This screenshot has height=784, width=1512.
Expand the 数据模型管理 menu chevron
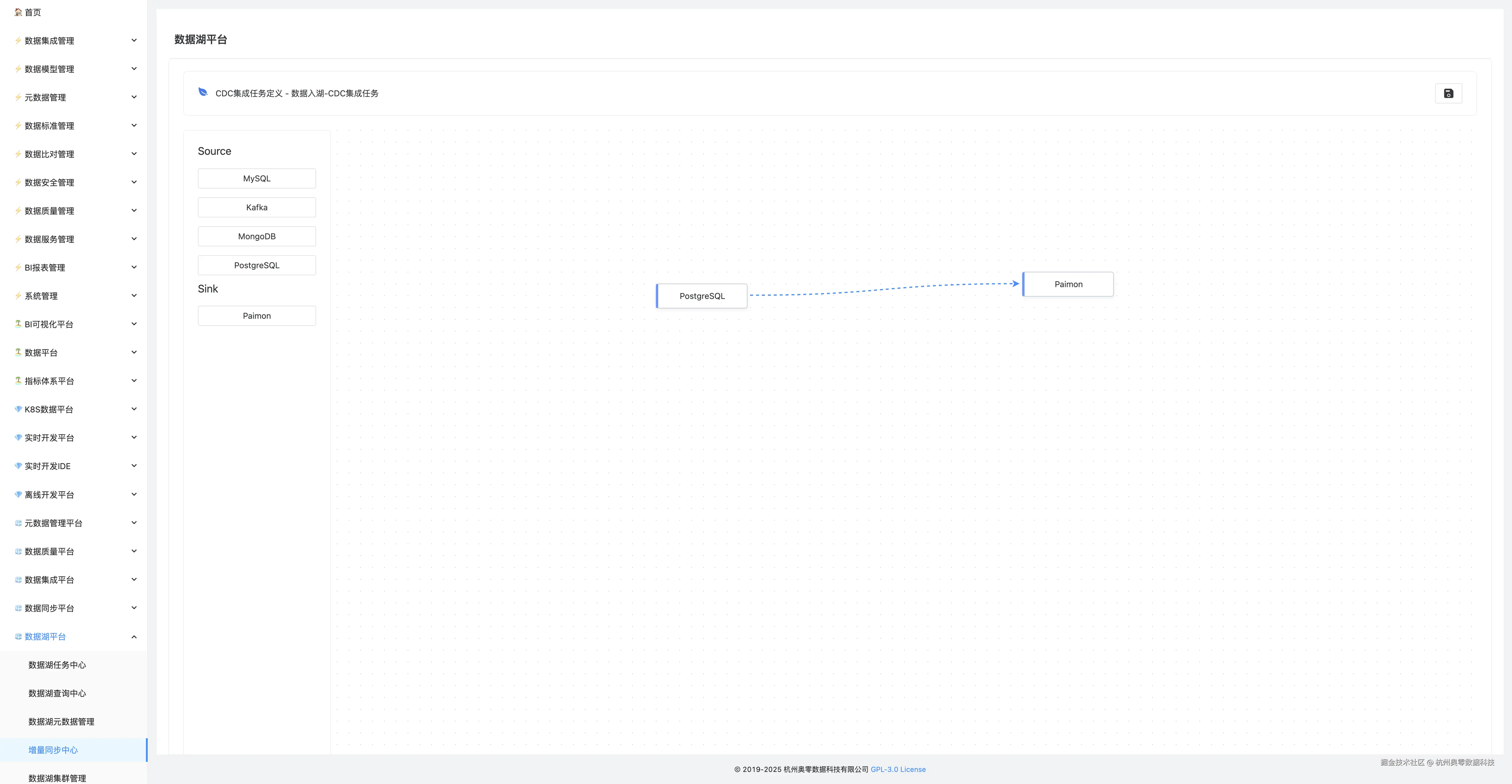pos(134,69)
